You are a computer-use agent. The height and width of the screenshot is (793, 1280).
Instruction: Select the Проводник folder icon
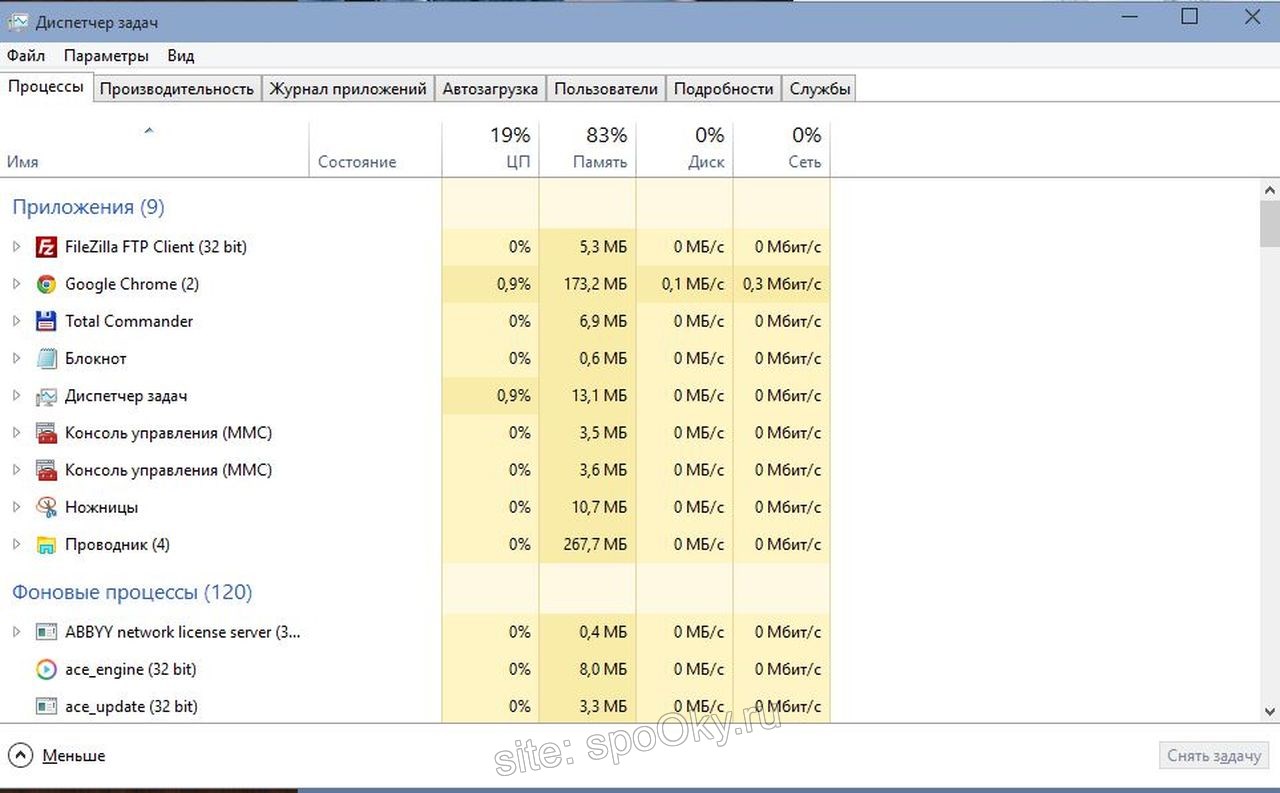point(46,545)
